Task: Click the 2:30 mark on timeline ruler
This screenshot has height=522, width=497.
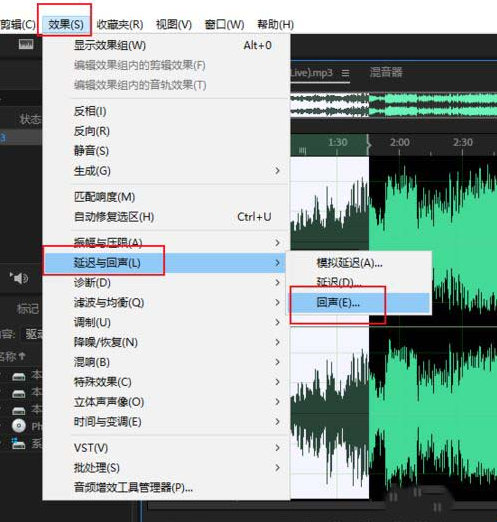Action: point(462,143)
